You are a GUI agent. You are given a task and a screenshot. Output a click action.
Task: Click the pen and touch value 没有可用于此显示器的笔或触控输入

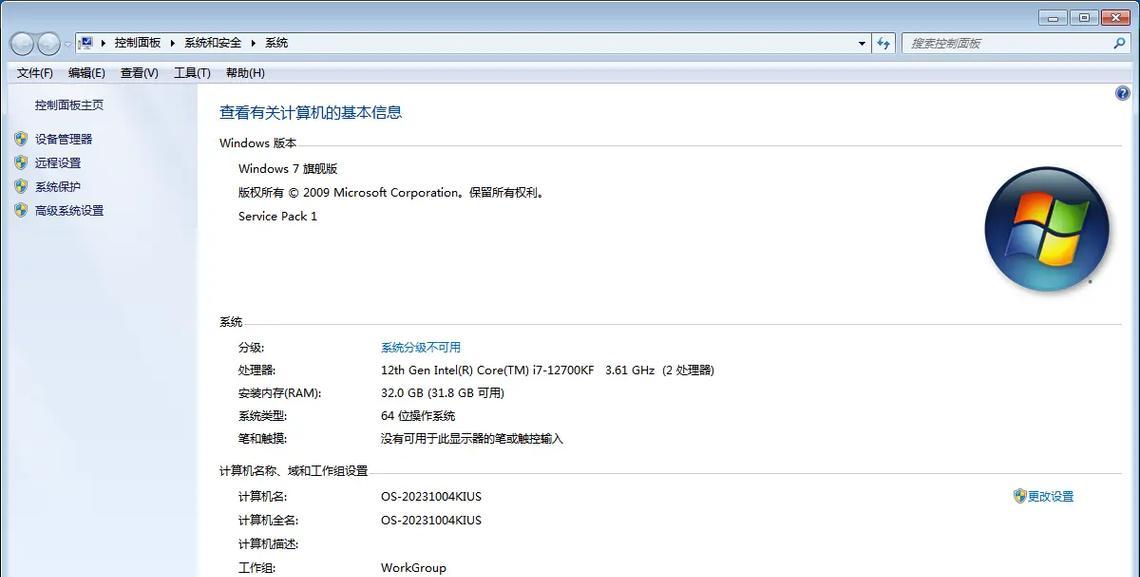(x=472, y=439)
